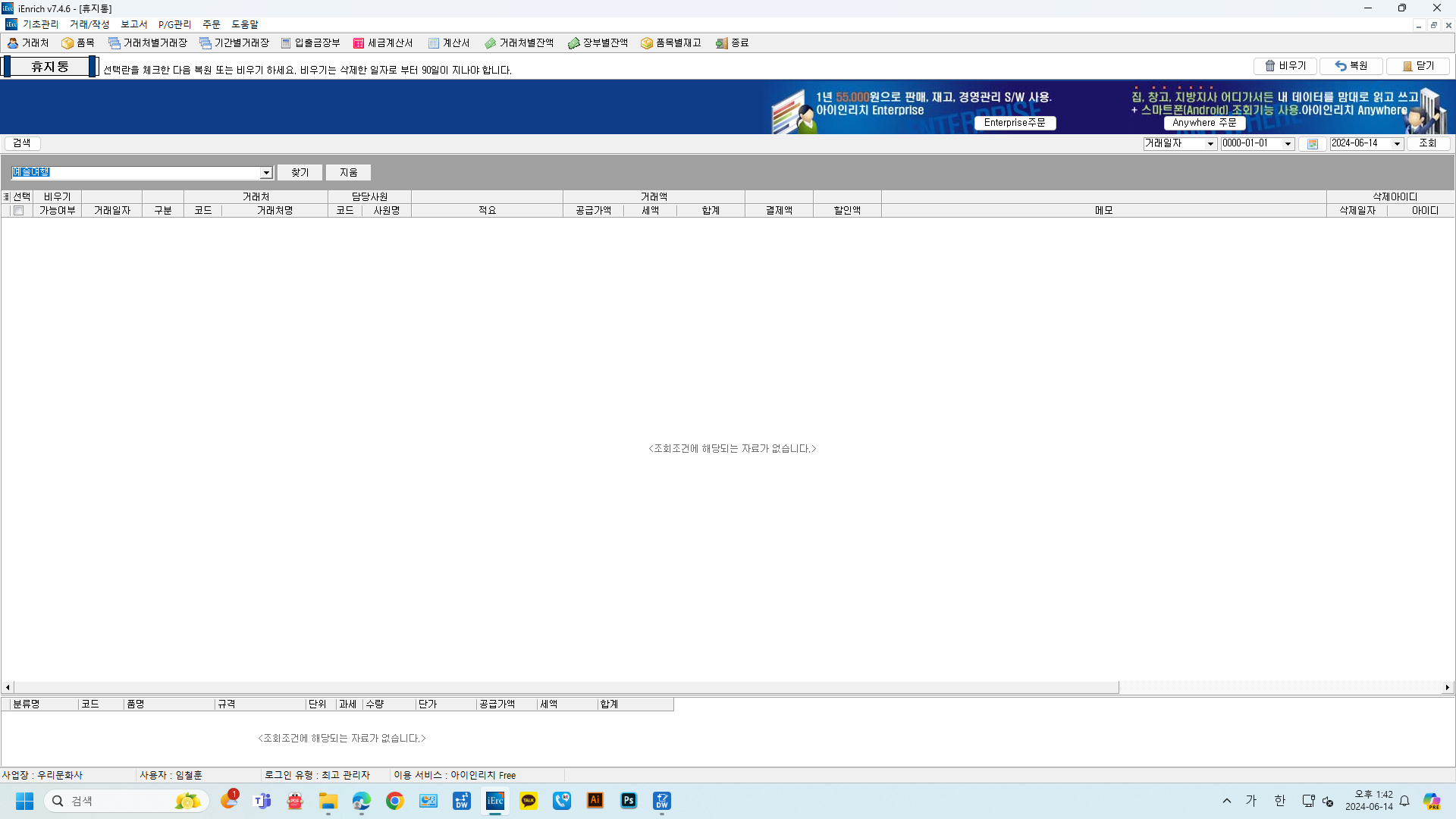
Task: Open 거래처별잔액 from the toolbar
Action: pos(519,43)
